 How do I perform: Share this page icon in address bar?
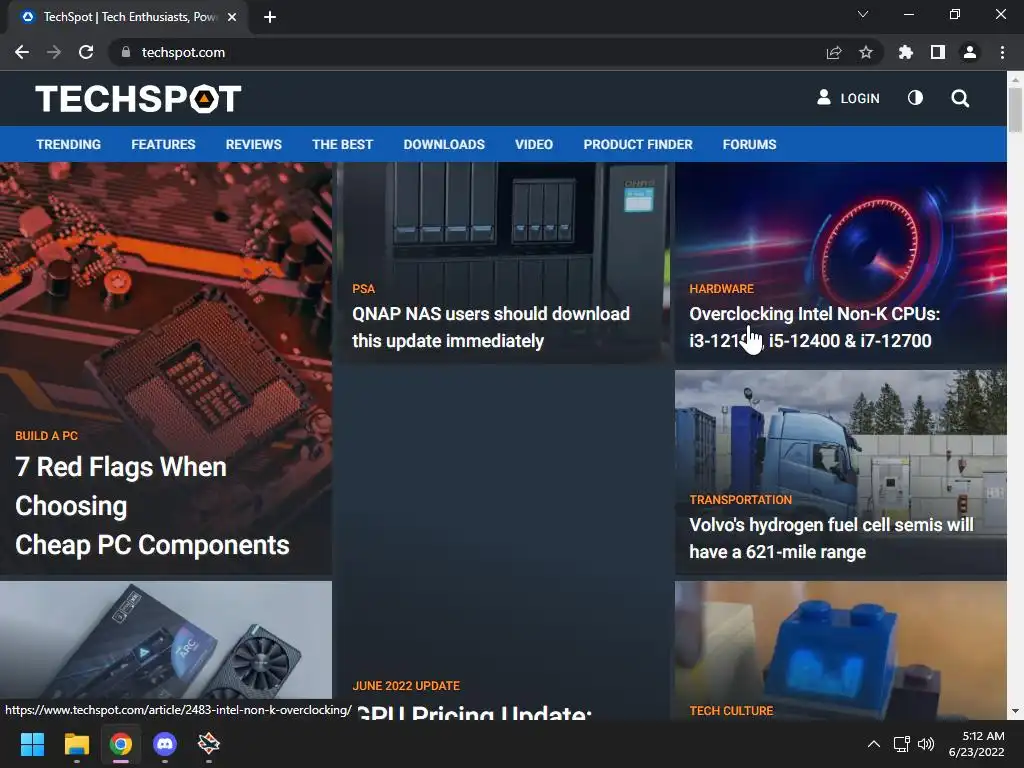tap(834, 52)
